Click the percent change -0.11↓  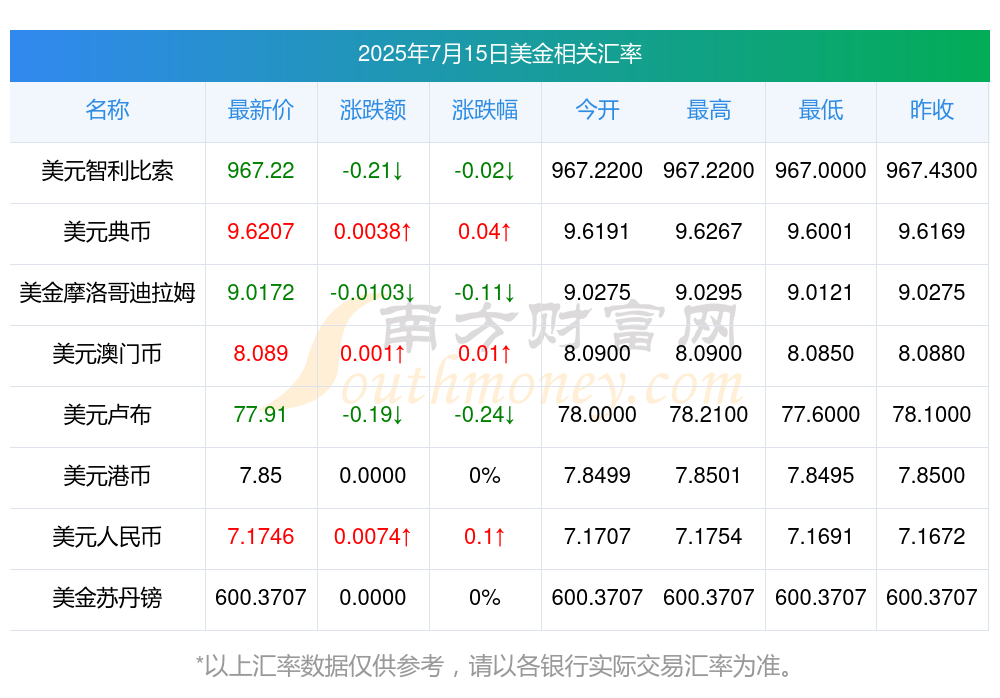click(x=485, y=293)
